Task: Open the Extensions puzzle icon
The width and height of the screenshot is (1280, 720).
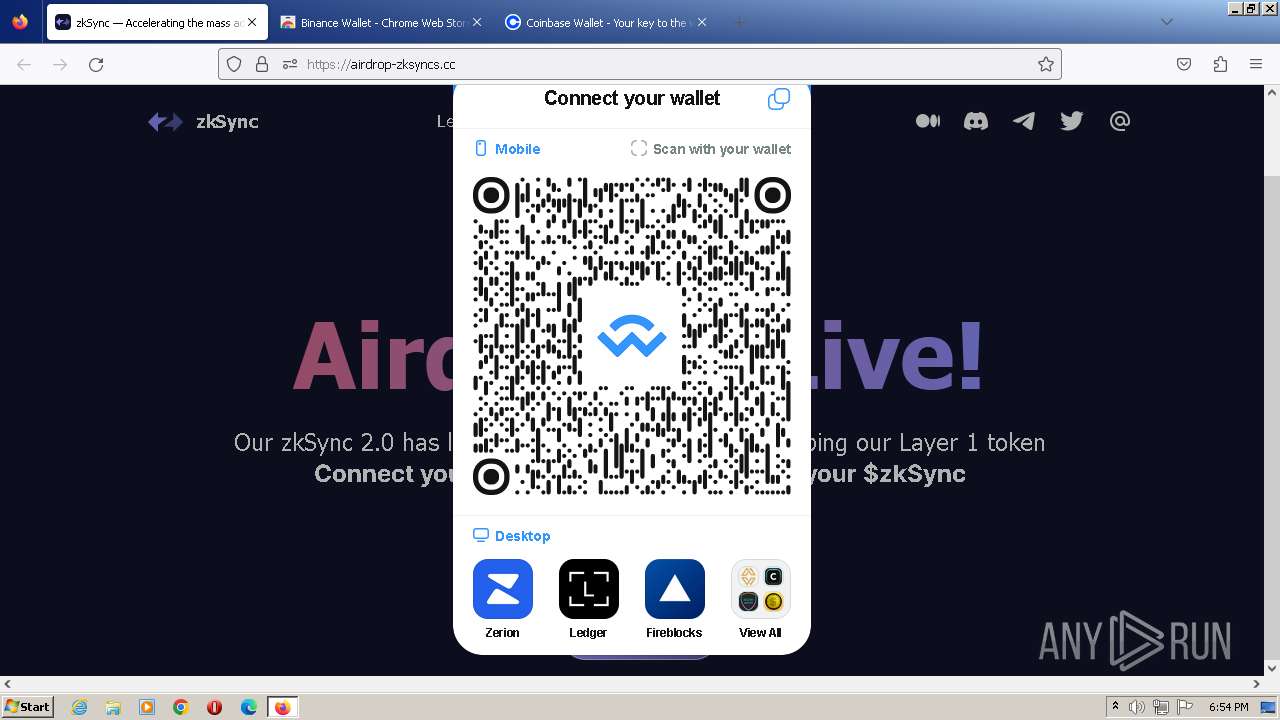Action: (1220, 64)
